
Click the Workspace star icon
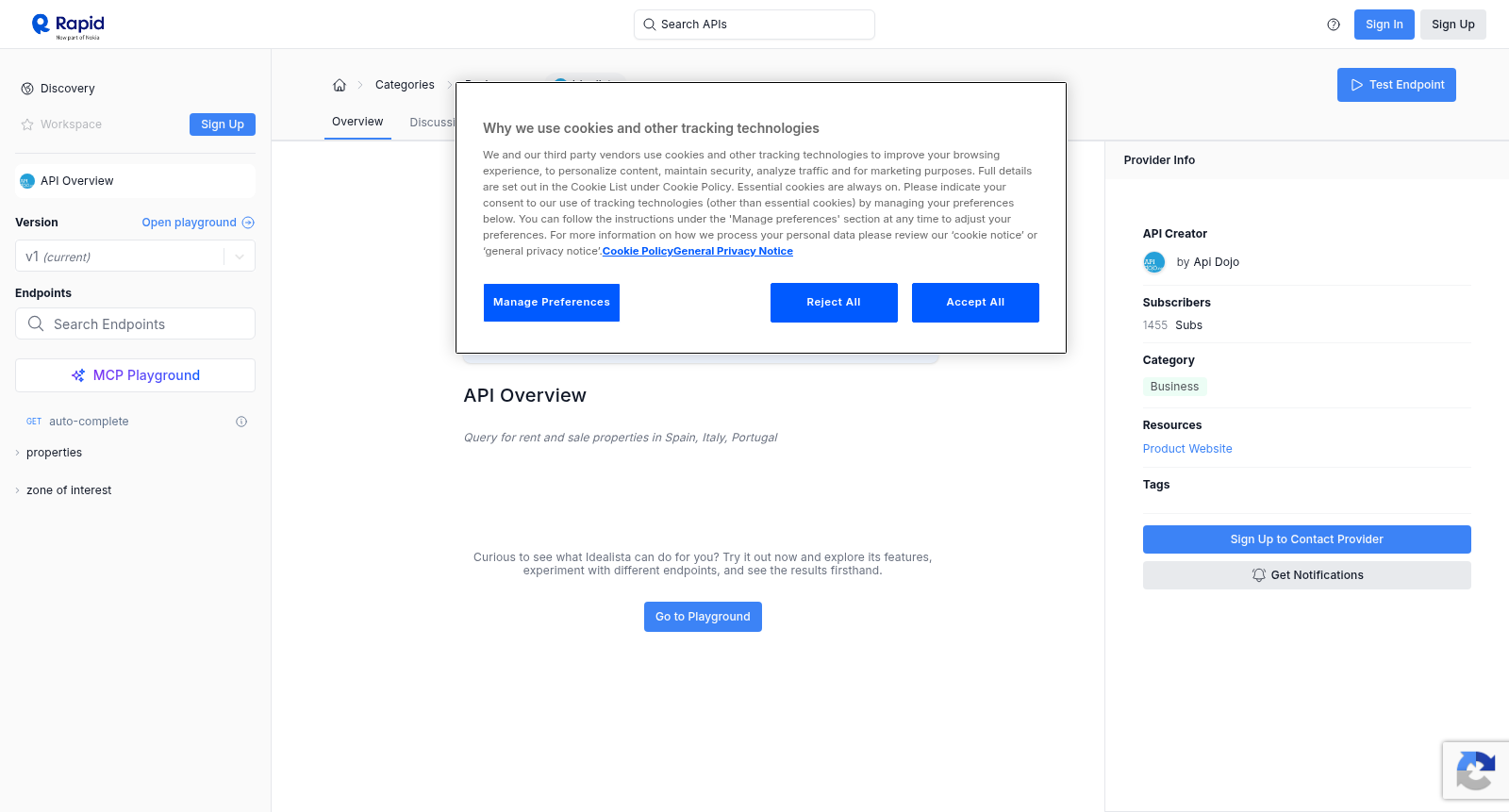point(27,124)
